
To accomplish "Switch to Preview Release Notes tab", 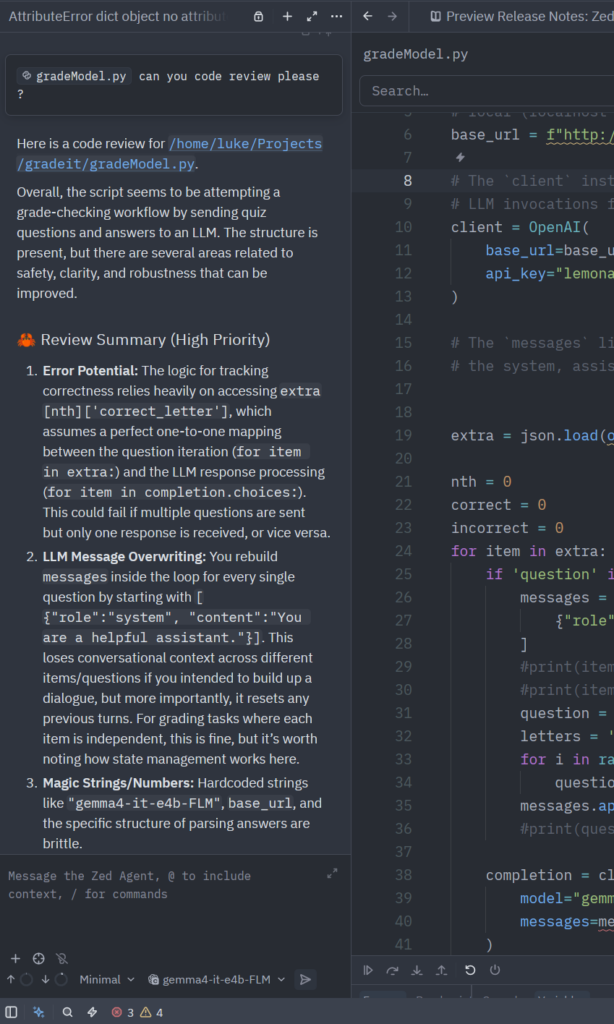I will 521,16.
